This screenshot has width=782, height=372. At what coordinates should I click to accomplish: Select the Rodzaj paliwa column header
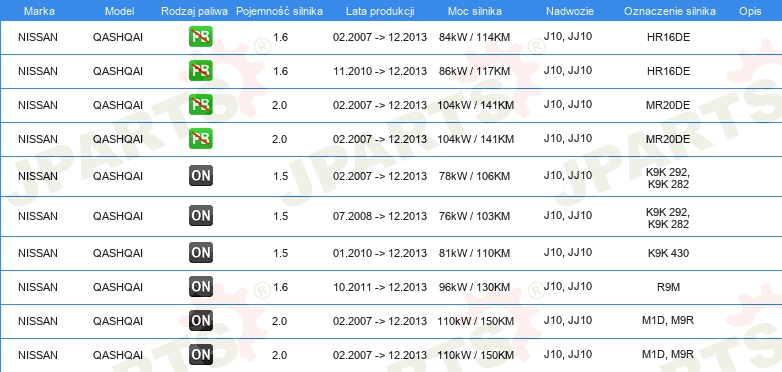(x=194, y=11)
